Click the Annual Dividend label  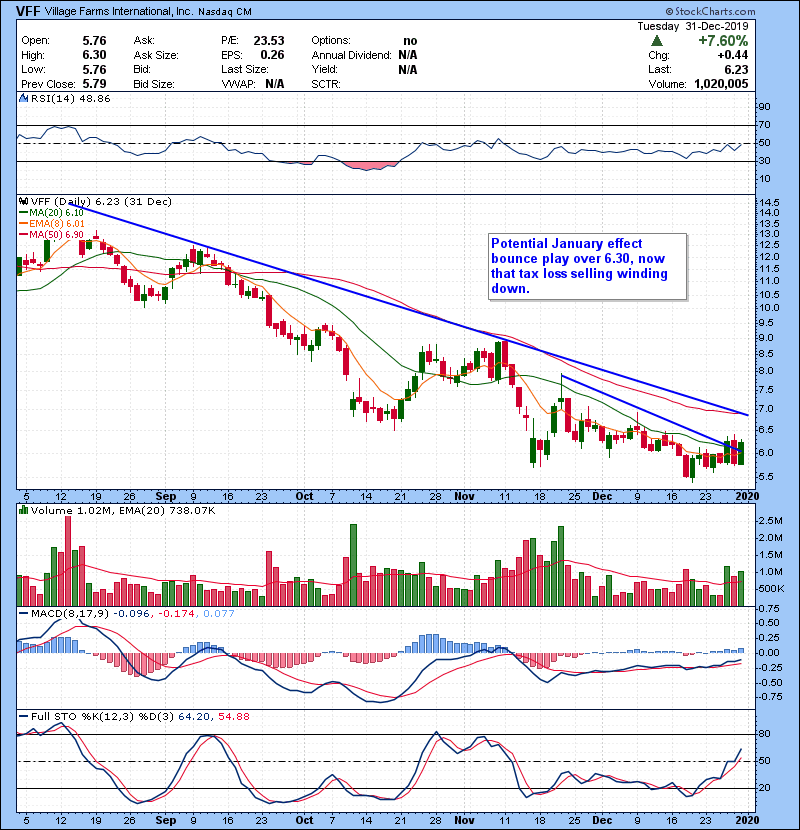tap(352, 55)
